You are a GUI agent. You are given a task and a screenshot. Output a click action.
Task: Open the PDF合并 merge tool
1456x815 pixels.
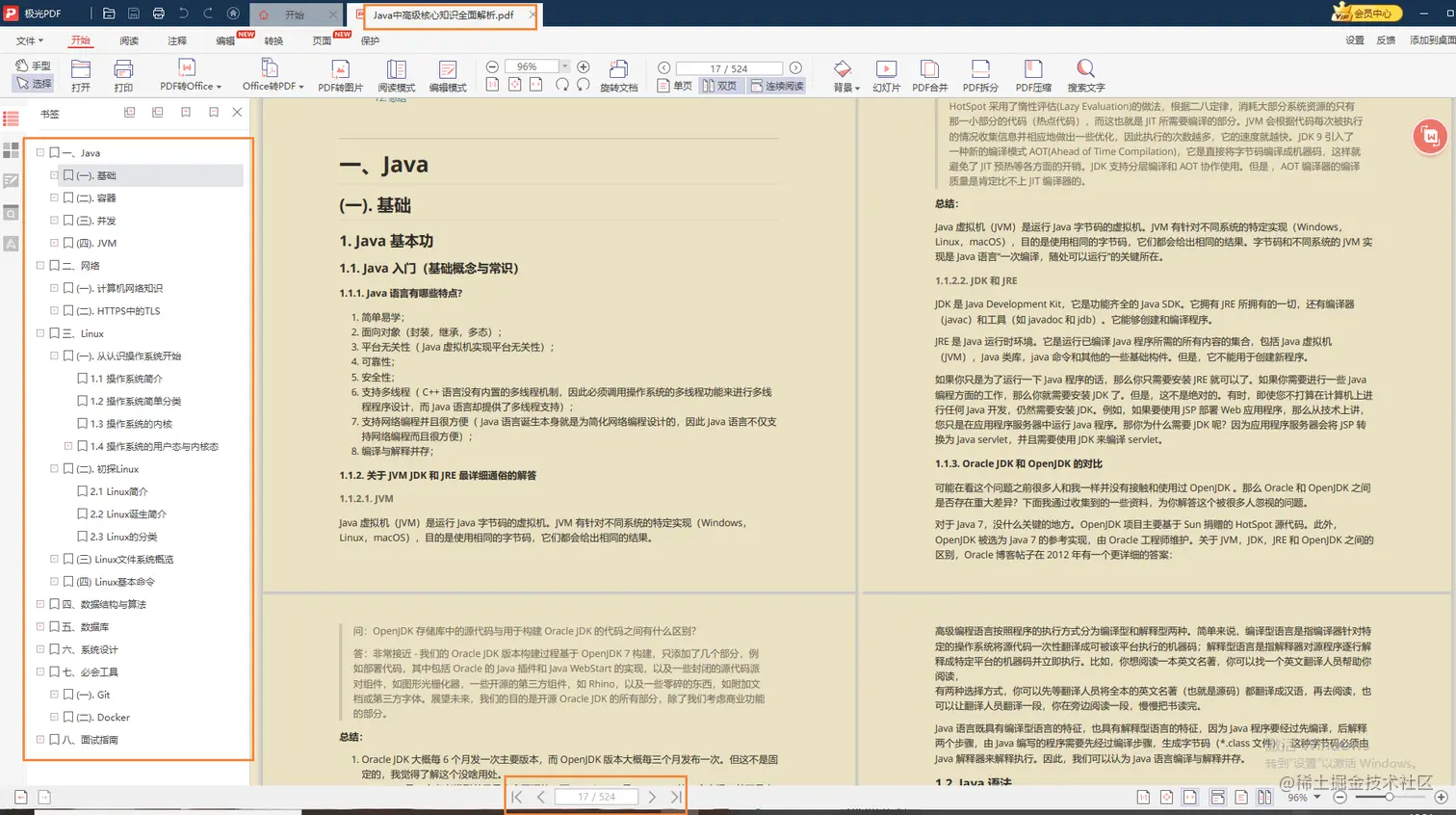[929, 76]
